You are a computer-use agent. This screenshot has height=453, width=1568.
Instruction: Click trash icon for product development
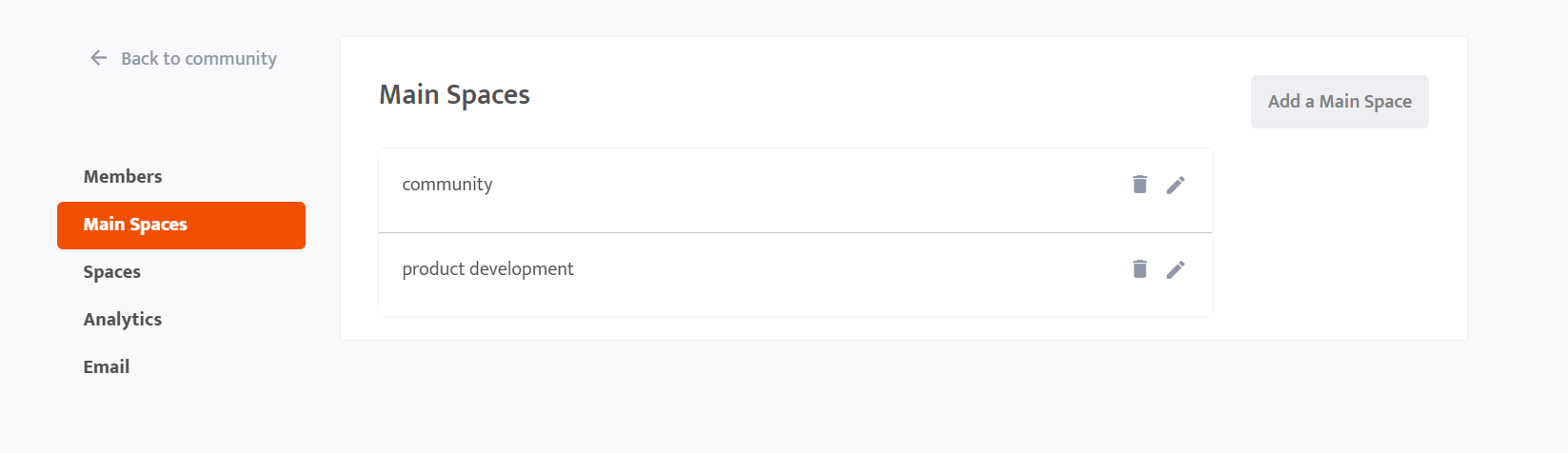(1140, 268)
